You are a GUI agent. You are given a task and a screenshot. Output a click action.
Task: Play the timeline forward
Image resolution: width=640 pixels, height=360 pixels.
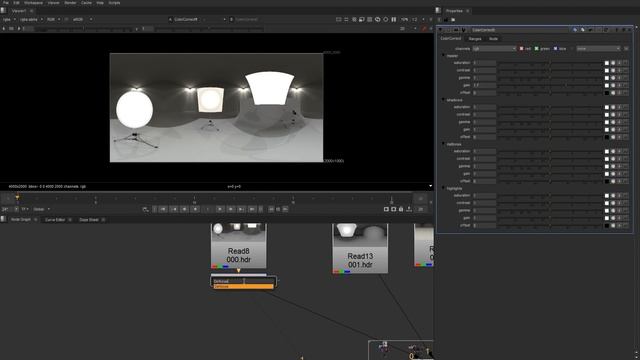tap(220, 209)
